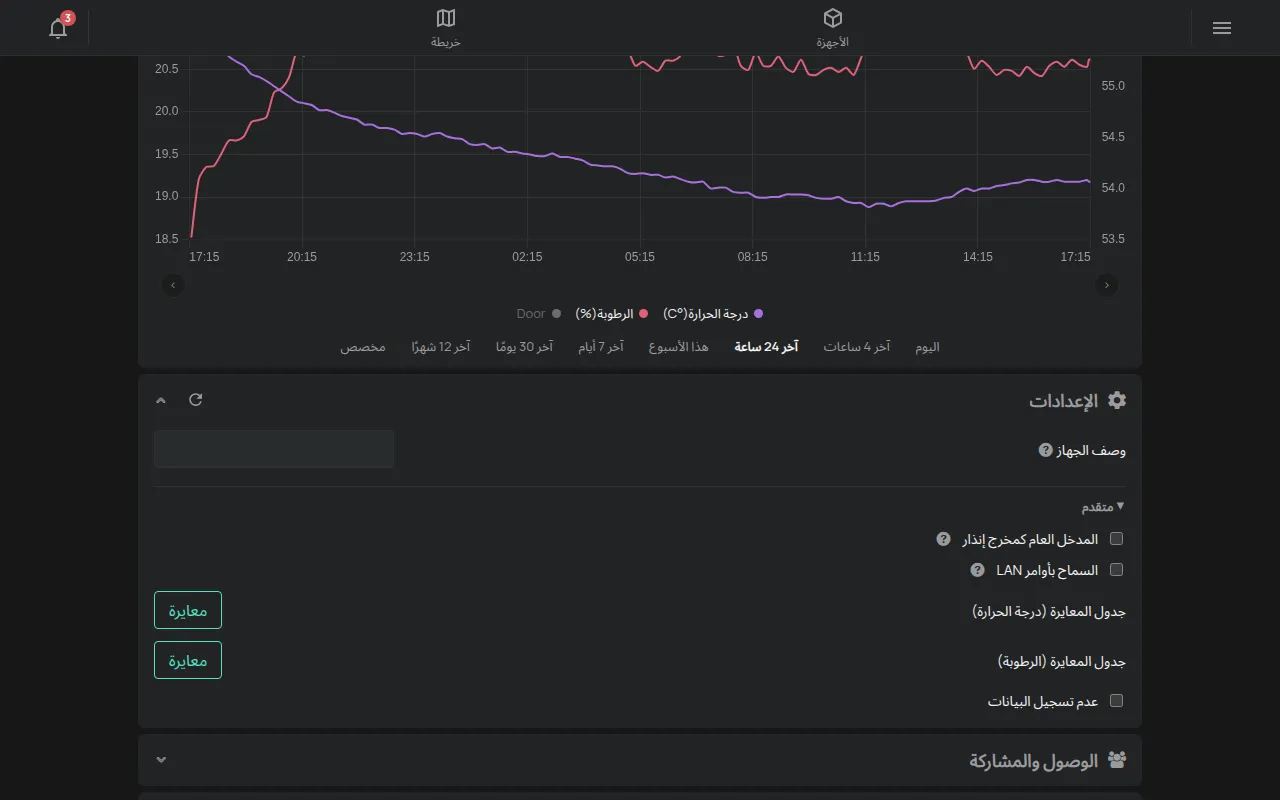Collapse the الإعدادات panel with the chevron

pyautogui.click(x=161, y=400)
